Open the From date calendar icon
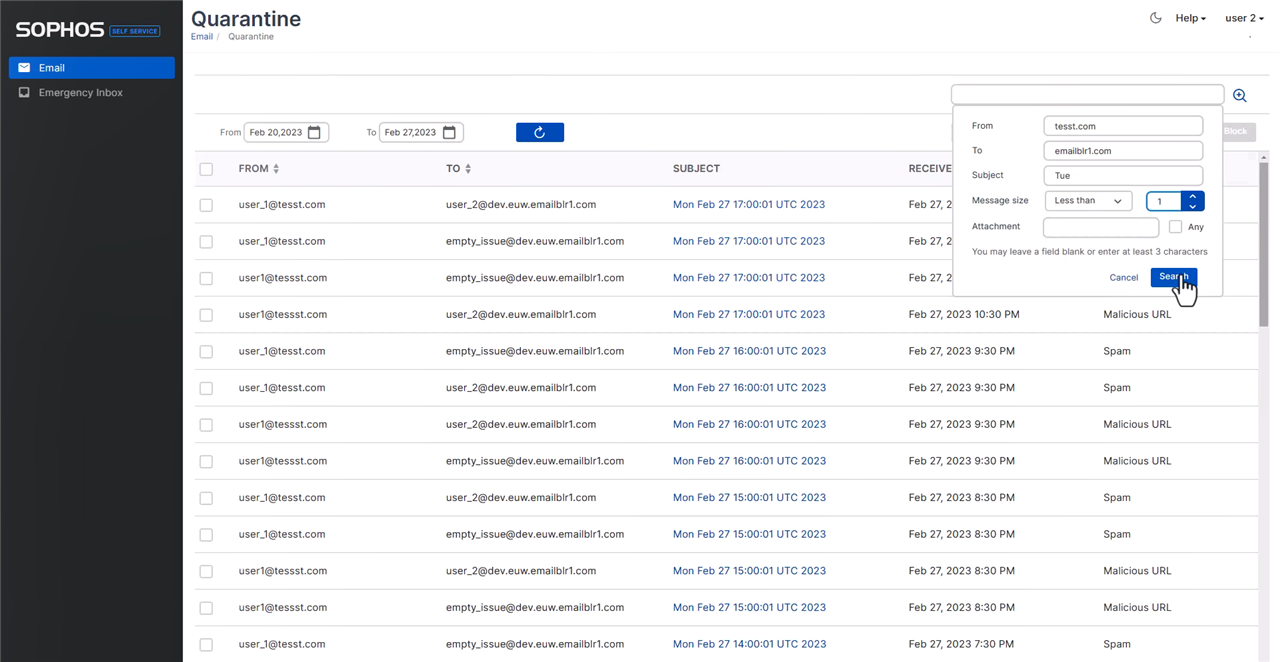Screen dimensions: 1280x662 coord(314,132)
